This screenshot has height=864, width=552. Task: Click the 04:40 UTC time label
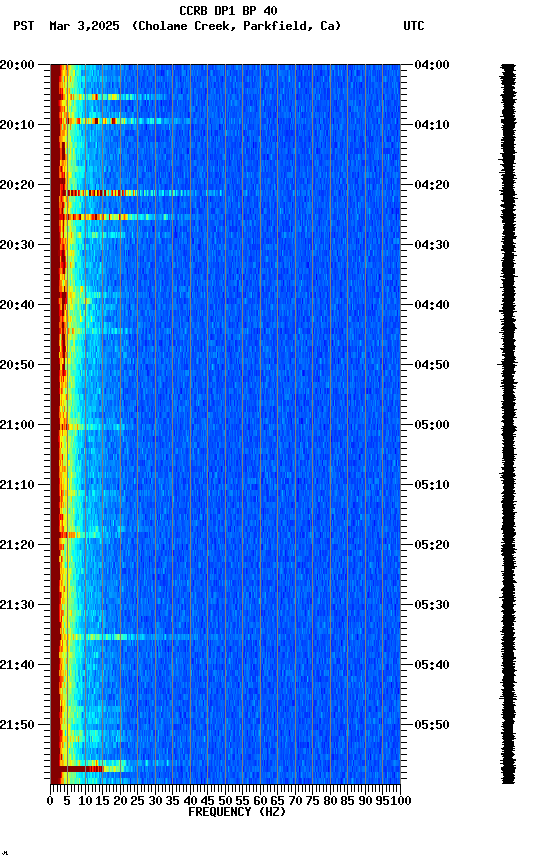[x=432, y=305]
